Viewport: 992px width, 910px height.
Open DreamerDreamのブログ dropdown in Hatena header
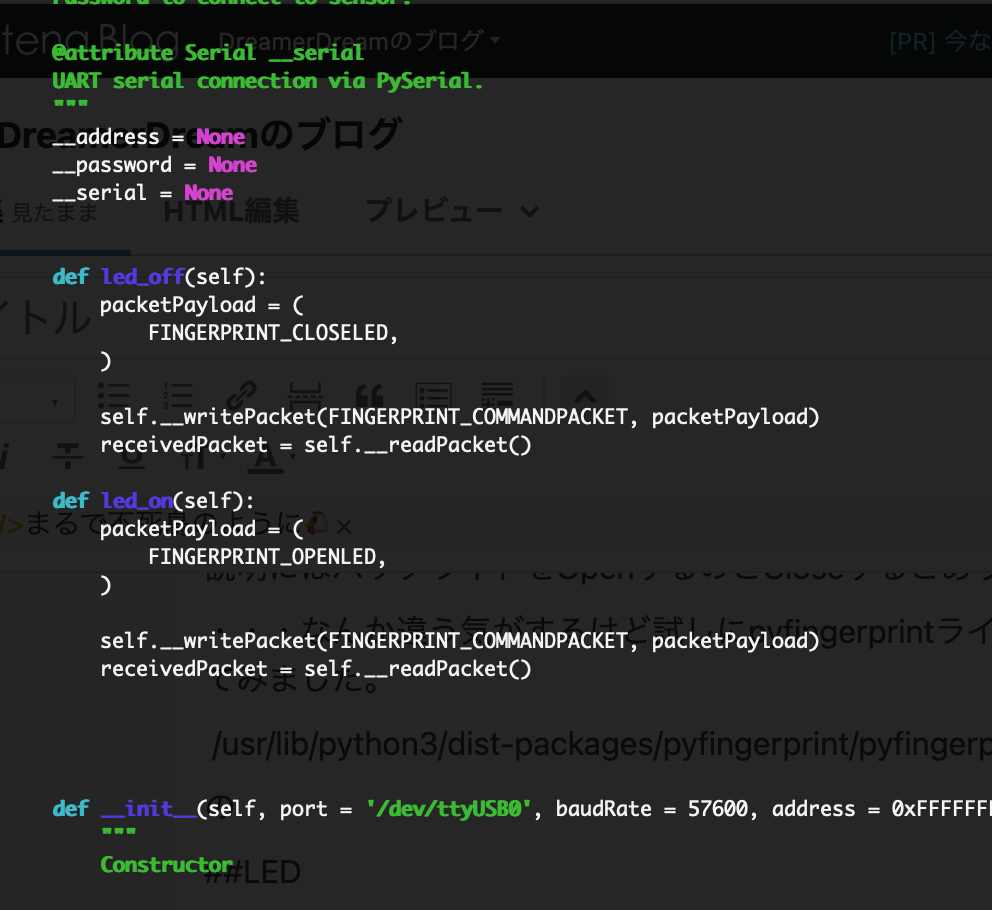point(359,41)
